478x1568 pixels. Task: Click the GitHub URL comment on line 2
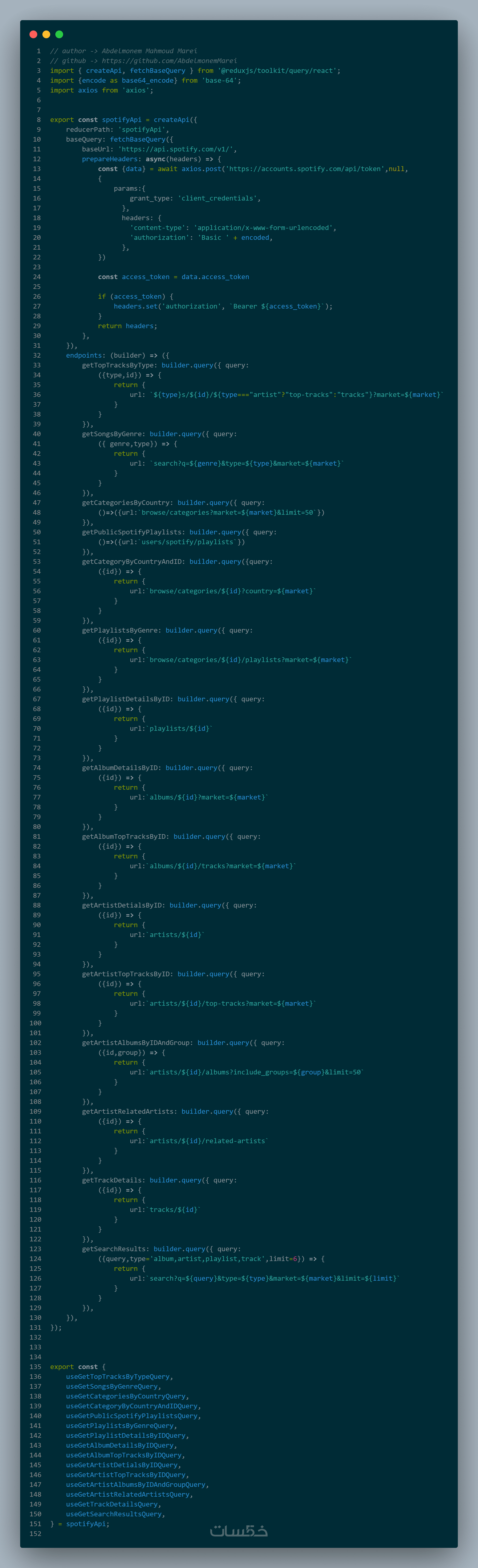point(144,61)
